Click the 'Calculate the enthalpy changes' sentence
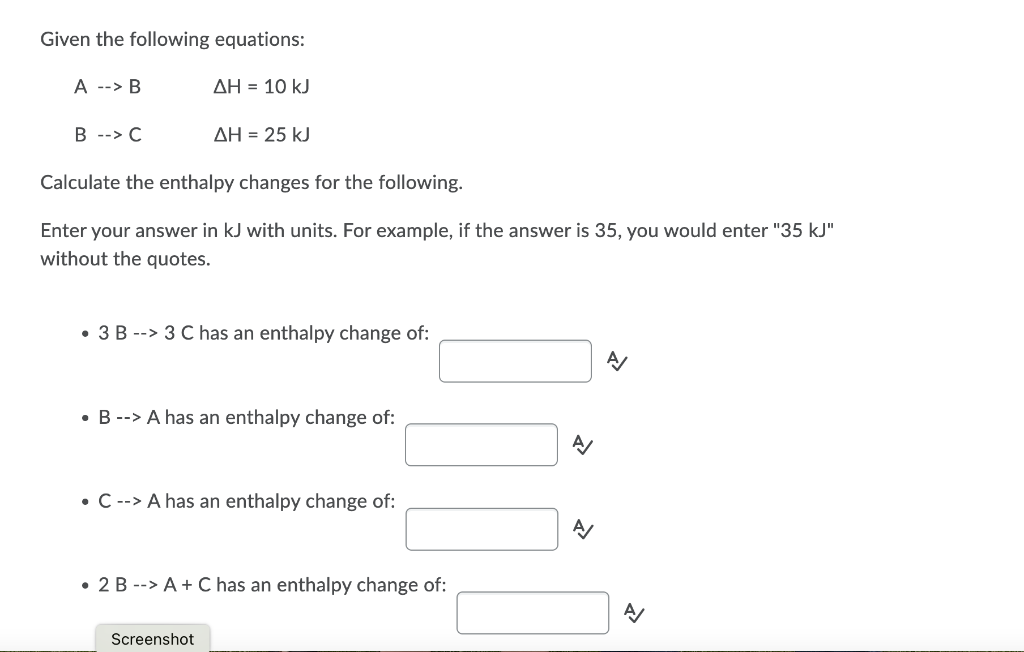The width and height of the screenshot is (1024, 652). (251, 182)
